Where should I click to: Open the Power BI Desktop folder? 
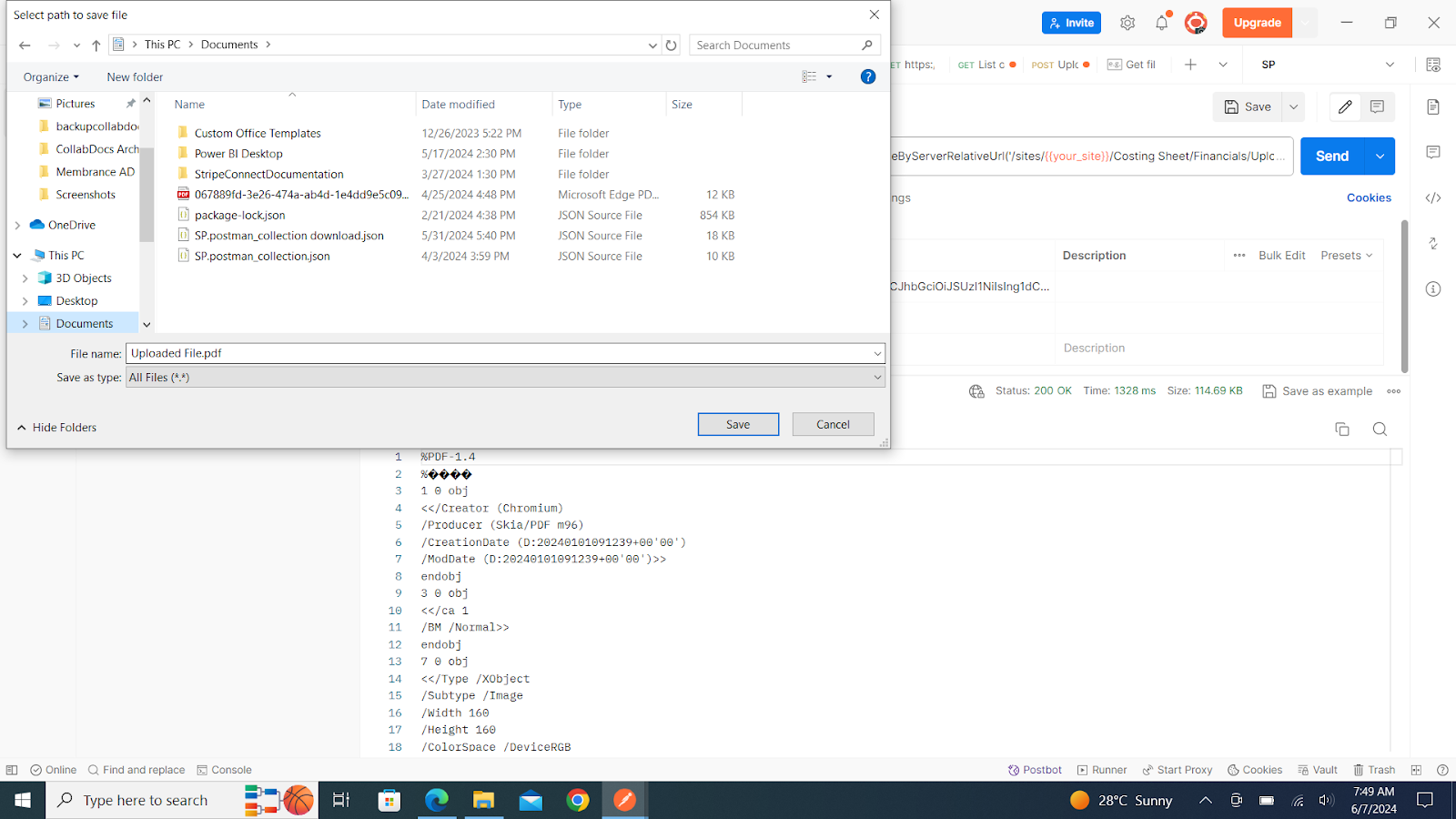click(x=238, y=154)
